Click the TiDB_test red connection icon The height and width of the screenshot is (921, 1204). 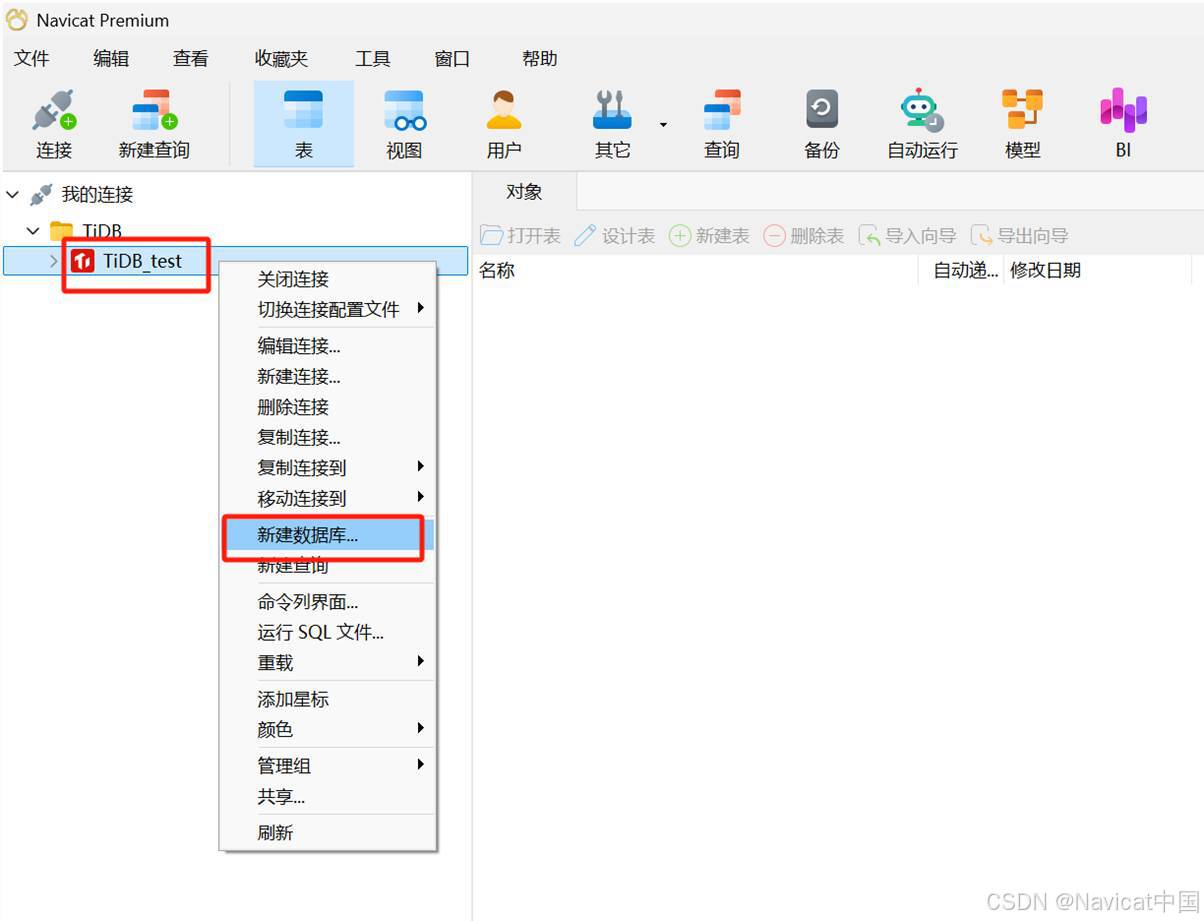82,261
